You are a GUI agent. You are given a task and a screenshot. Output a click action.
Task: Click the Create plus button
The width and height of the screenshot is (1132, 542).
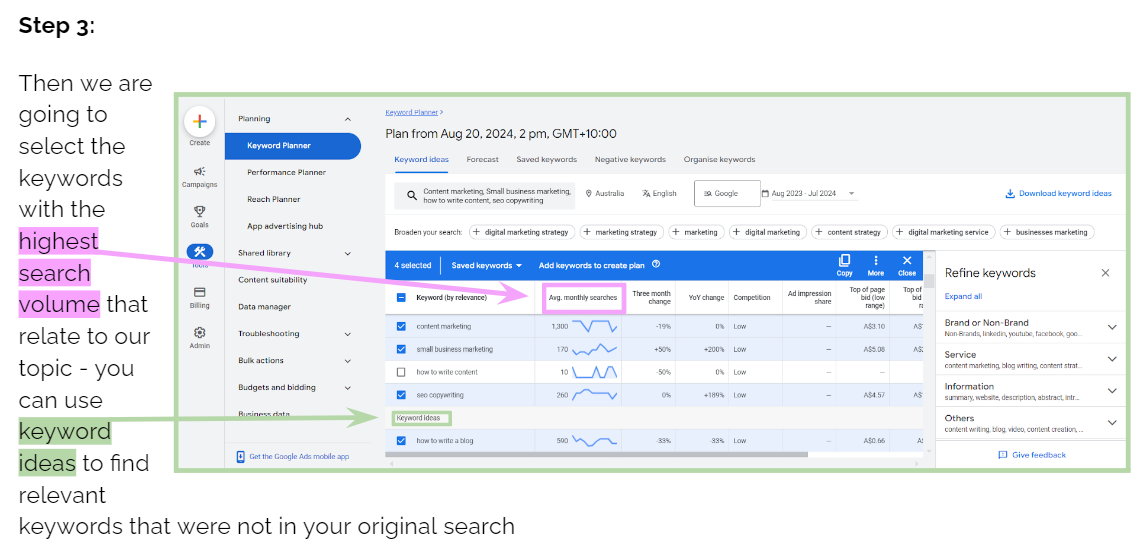pyautogui.click(x=199, y=122)
